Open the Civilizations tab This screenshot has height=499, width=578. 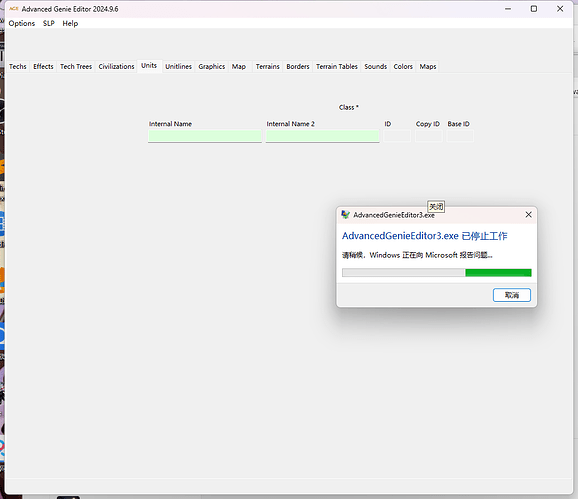(116, 67)
